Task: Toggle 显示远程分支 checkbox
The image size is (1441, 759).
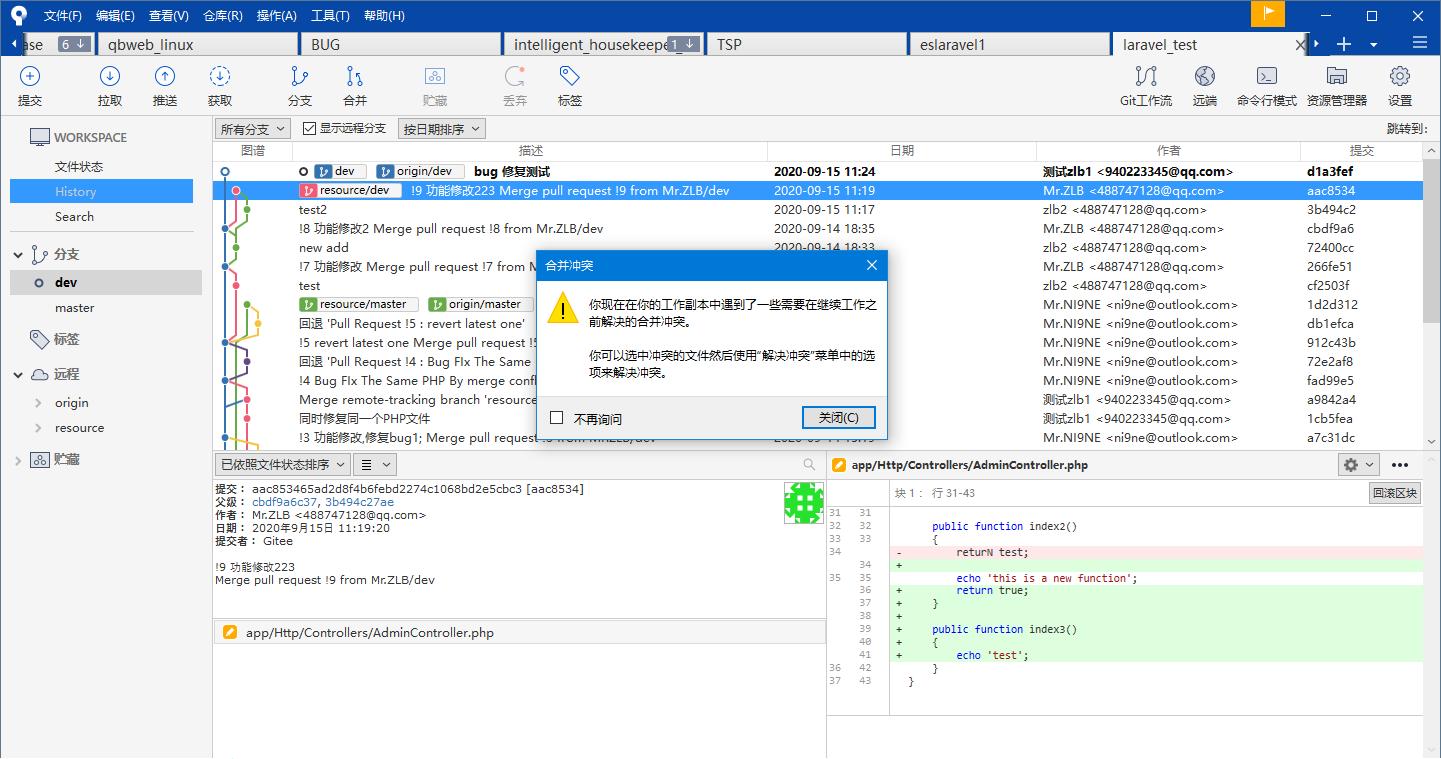Action: [310, 129]
